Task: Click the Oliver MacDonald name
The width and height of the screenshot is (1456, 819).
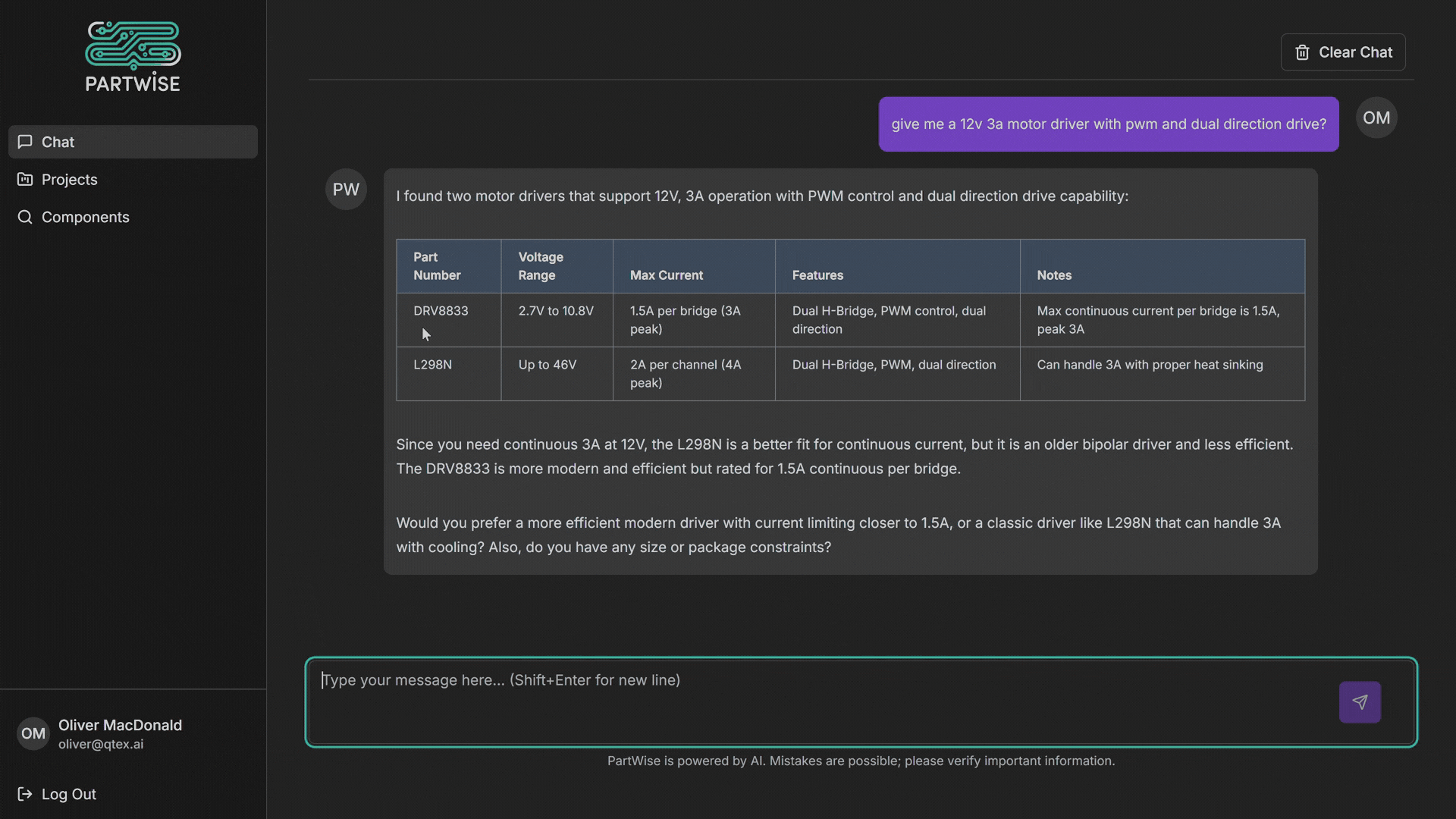Action: pos(120,725)
